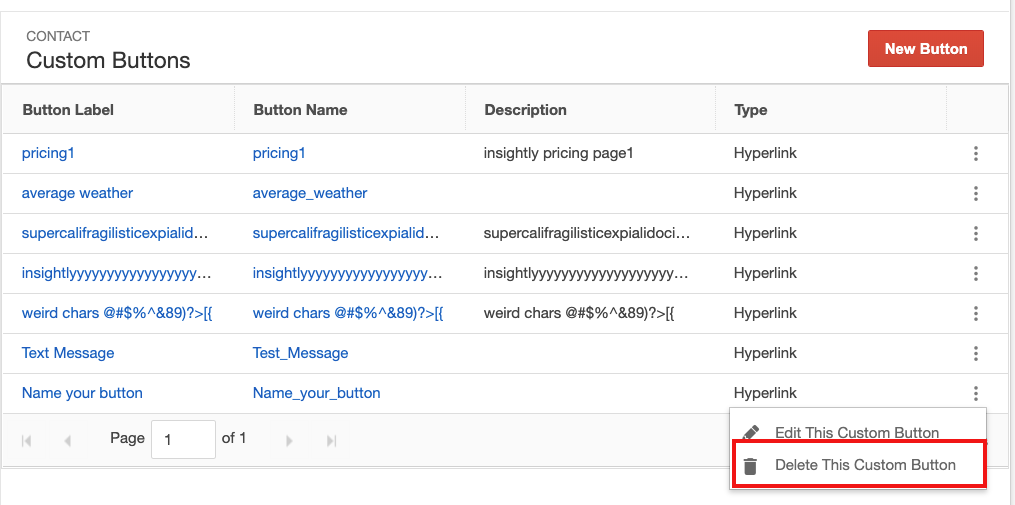Open row menu for weird chars button

tap(976, 313)
